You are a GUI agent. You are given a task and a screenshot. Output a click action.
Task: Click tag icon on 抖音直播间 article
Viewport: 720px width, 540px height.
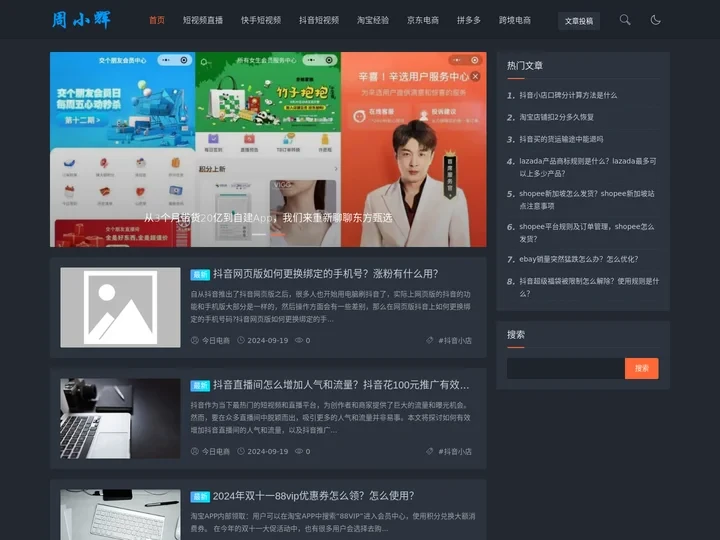tap(429, 451)
